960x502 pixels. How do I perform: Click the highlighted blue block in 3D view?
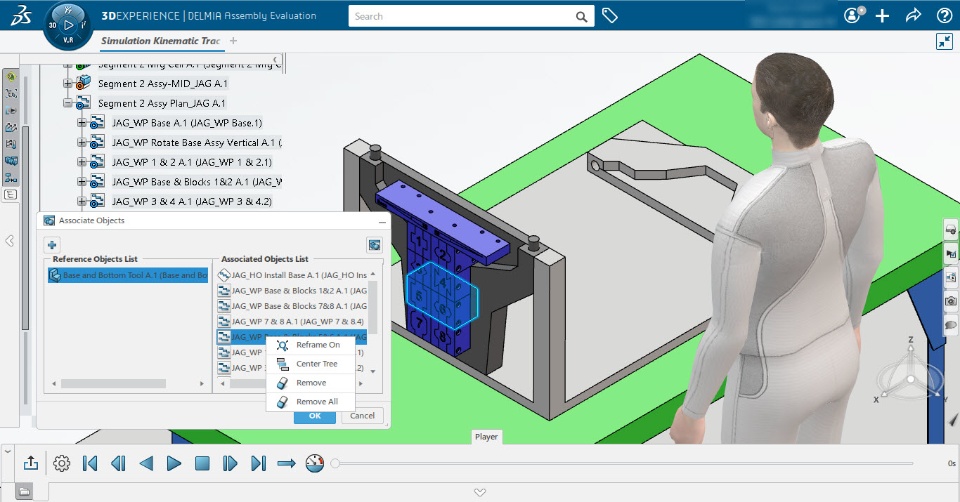[x=442, y=296]
